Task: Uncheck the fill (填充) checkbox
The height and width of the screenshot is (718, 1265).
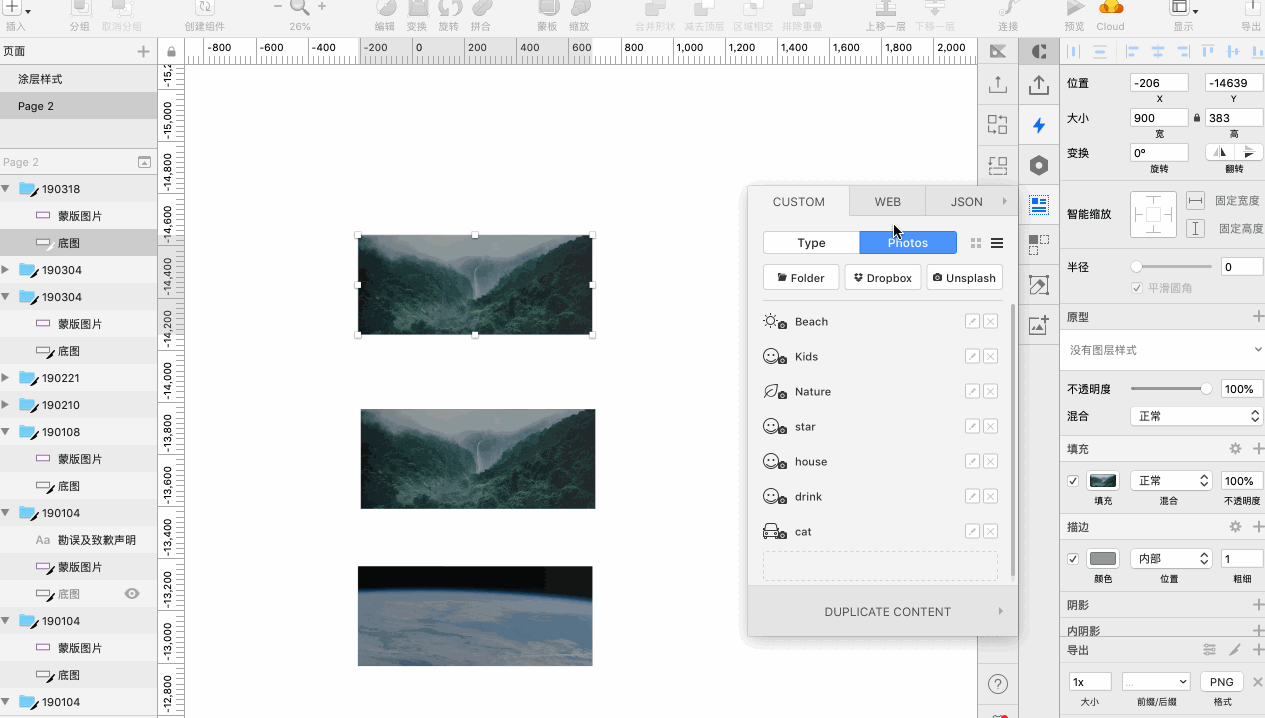Action: tap(1073, 481)
